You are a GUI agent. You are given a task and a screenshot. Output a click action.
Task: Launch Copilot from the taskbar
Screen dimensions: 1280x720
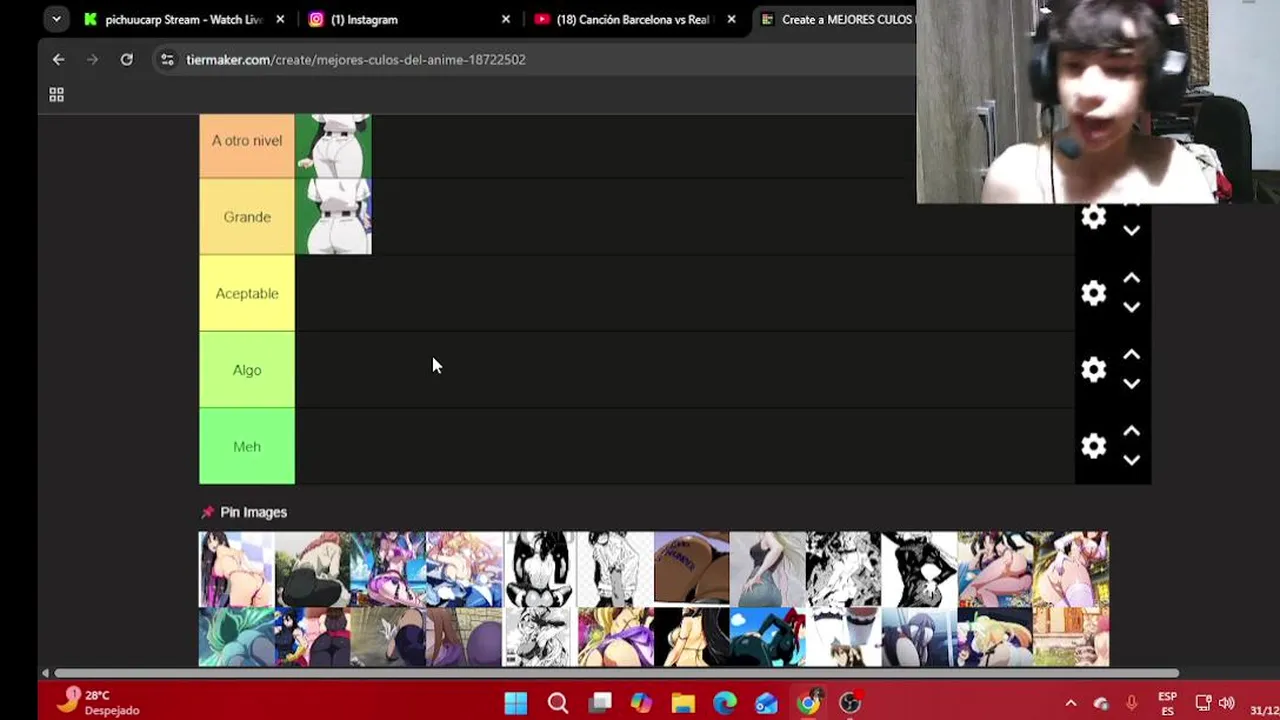641,703
